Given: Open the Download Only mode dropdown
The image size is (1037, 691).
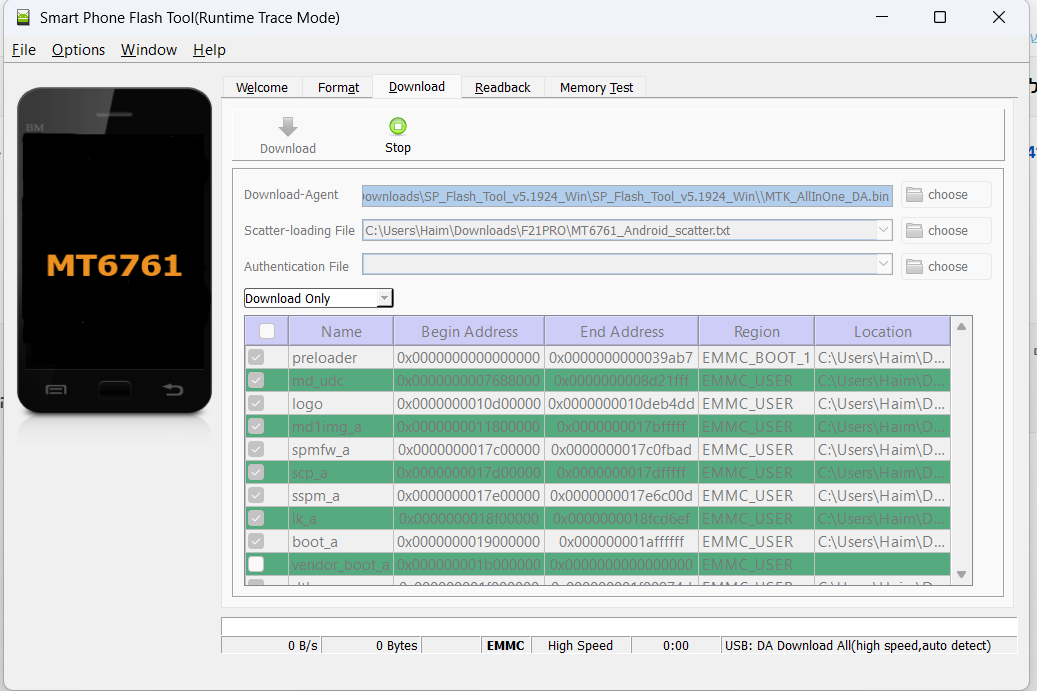Looking at the screenshot, I should click(385, 298).
